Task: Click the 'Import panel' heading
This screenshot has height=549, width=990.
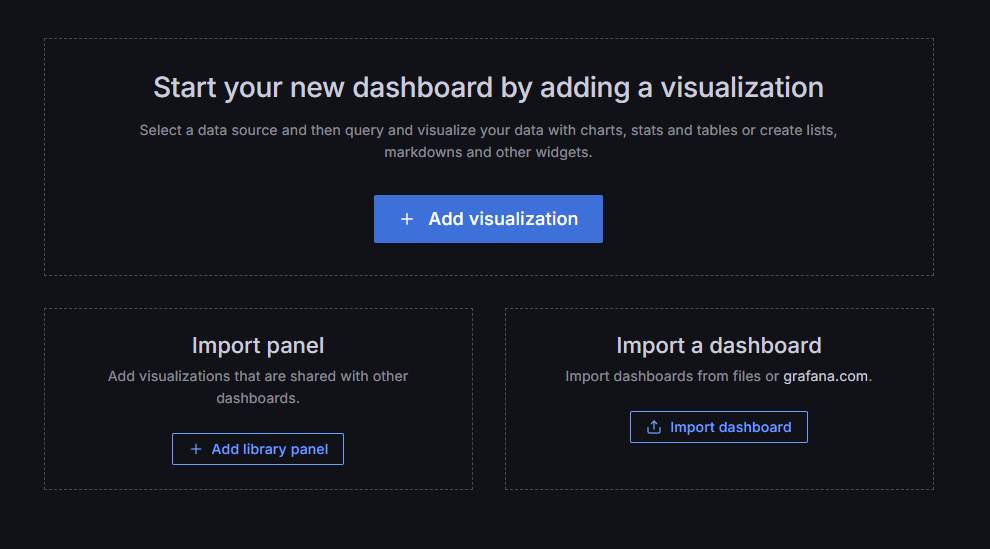Action: point(258,345)
